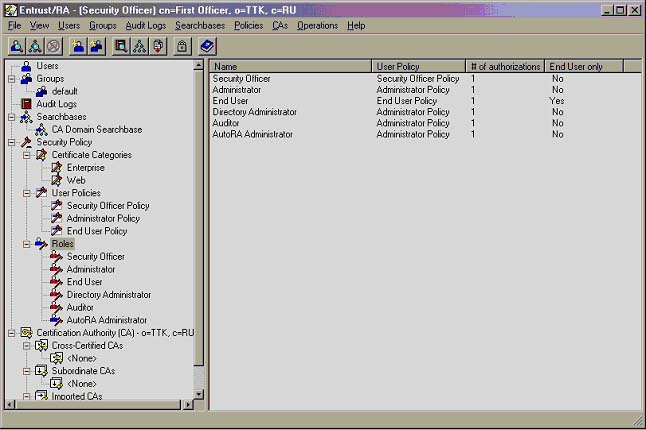Click the search audit logs toolbar icon
This screenshot has width=646, height=430.
pyautogui.click(x=121, y=46)
